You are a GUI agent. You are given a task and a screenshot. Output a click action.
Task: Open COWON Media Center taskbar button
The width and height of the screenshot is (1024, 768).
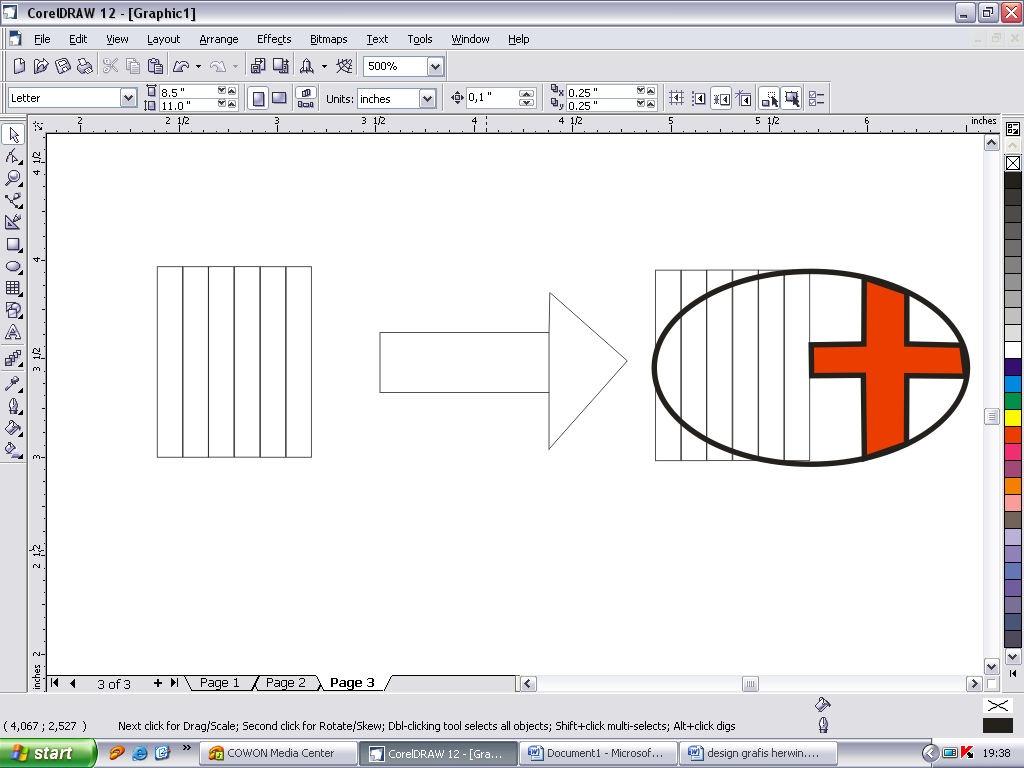tap(278, 753)
